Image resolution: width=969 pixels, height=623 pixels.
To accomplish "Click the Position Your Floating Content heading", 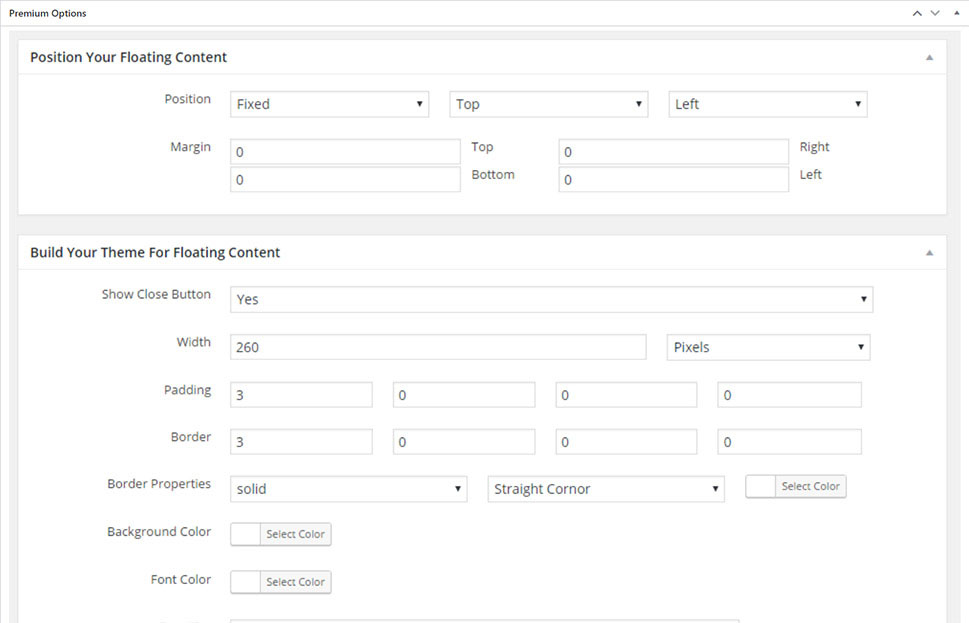I will pos(129,57).
